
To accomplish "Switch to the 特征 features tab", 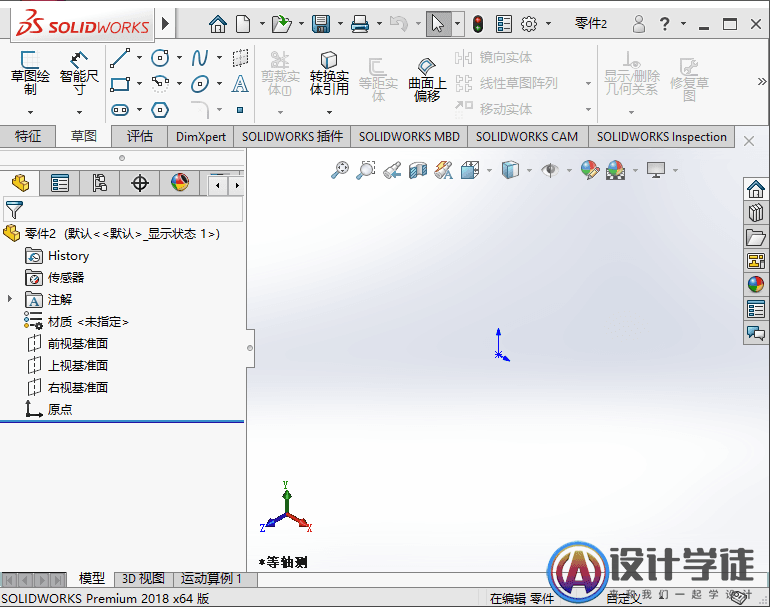I will pos(28,137).
